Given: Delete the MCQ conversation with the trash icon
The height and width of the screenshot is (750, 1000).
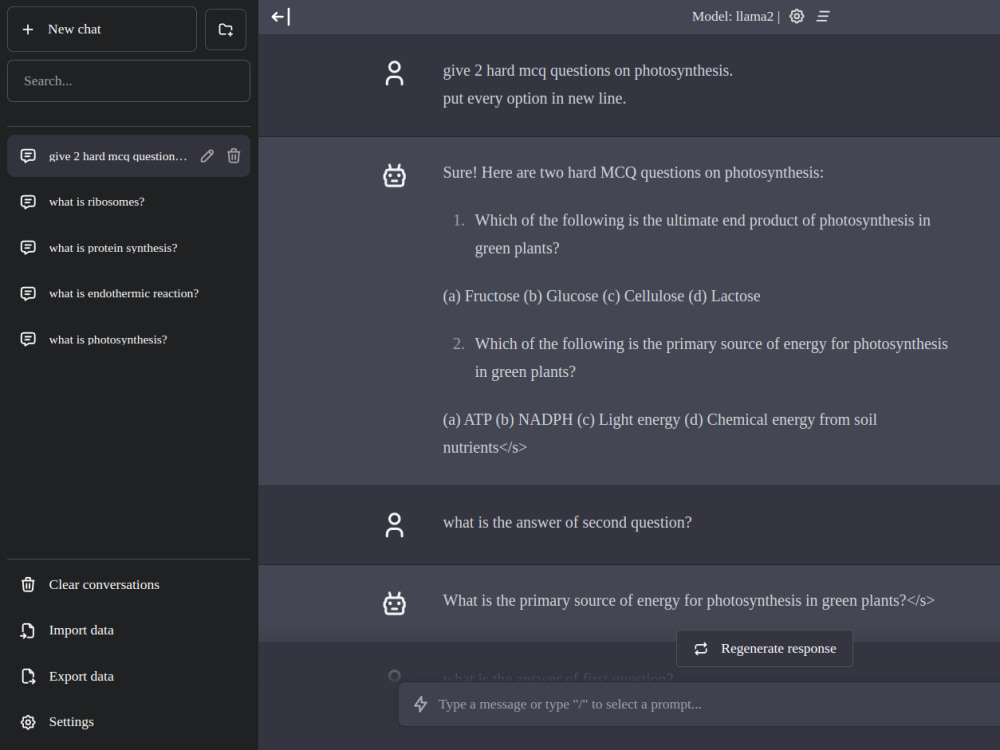Looking at the screenshot, I should click(233, 155).
